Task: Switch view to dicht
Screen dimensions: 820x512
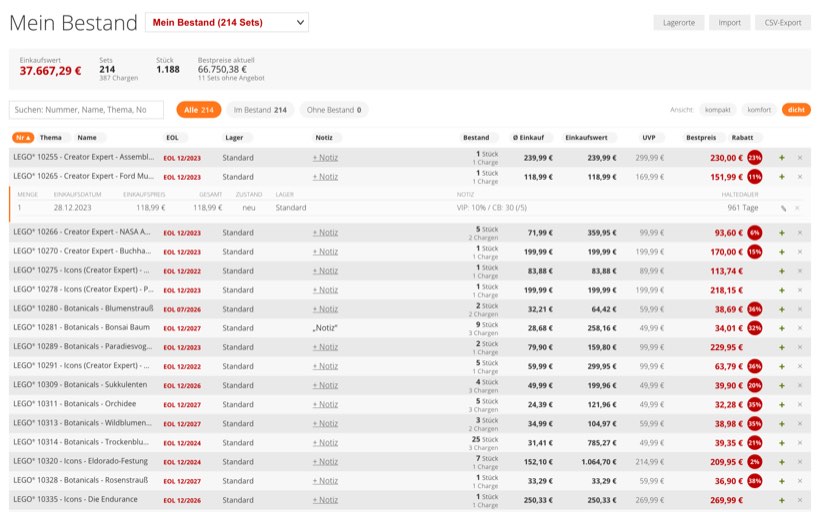Action: click(x=796, y=110)
